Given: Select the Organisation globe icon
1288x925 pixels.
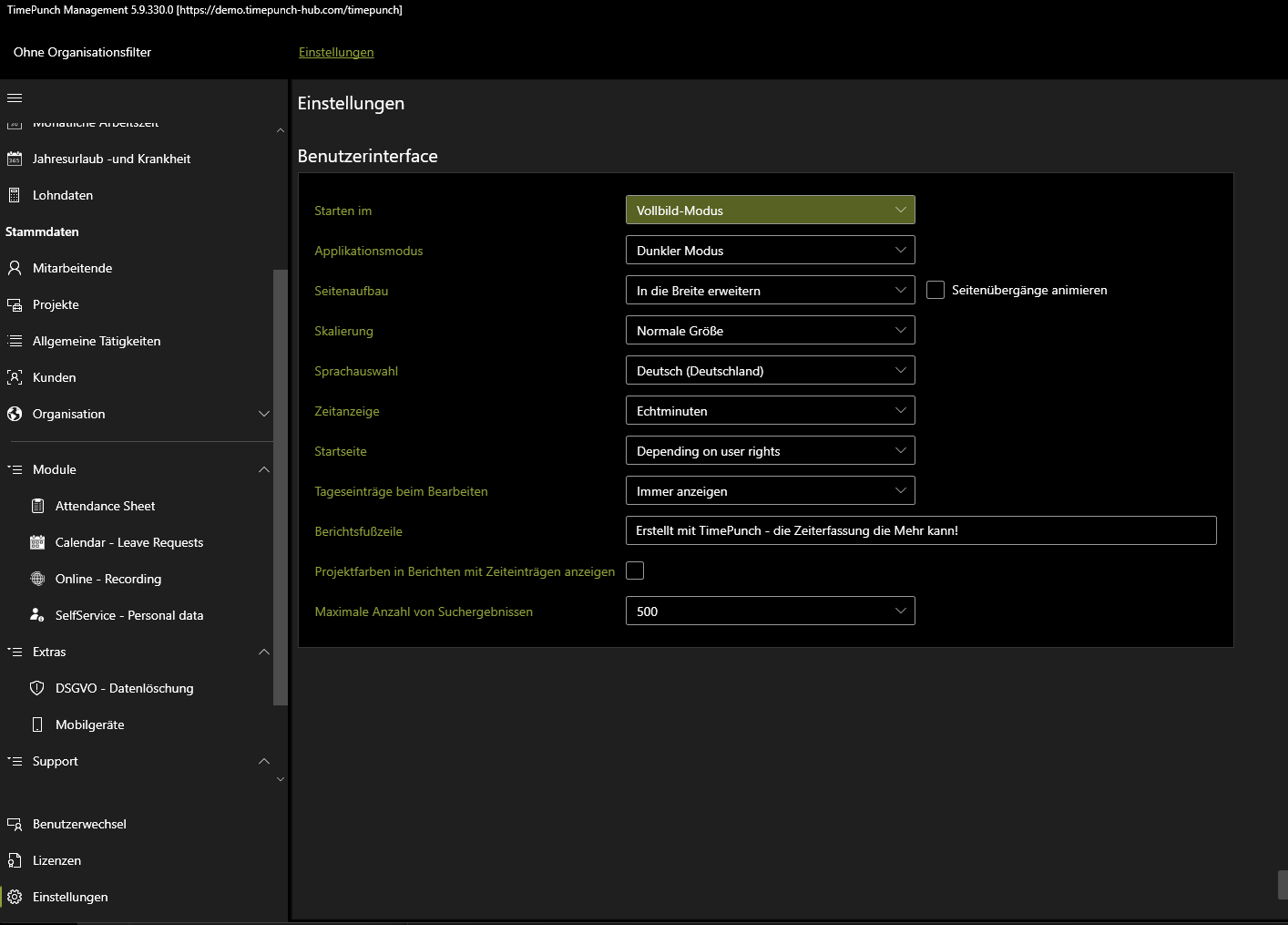Looking at the screenshot, I should point(15,414).
